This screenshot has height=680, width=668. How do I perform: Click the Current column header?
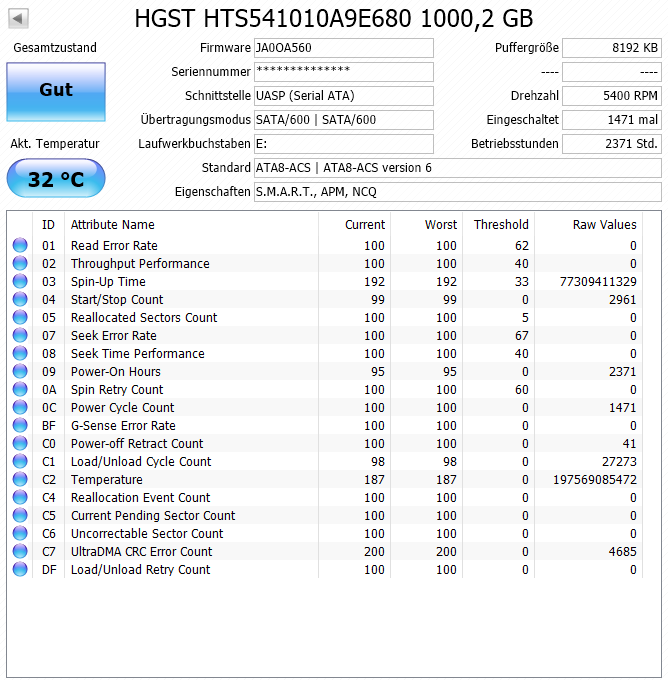354,225
